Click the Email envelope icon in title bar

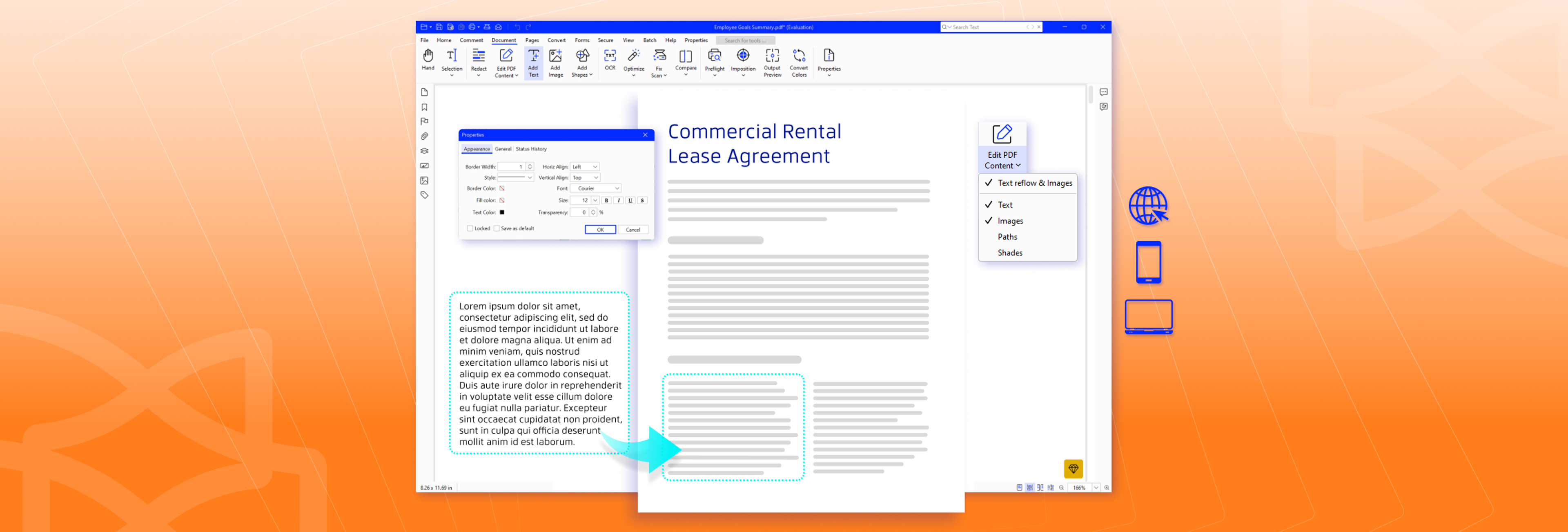tap(498, 27)
